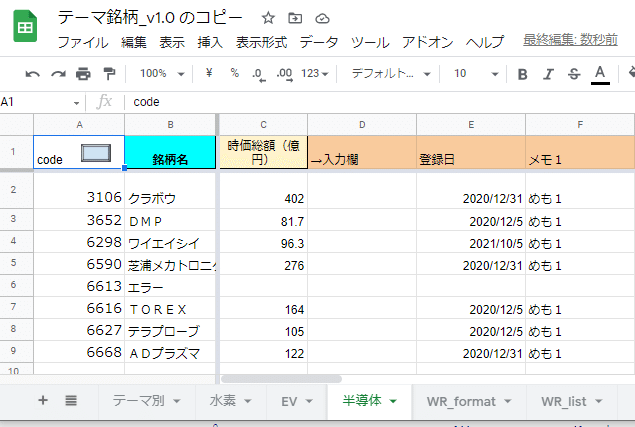The height and width of the screenshot is (427, 635).
Task: Select the 登録日 header cell
Action: (x=471, y=152)
